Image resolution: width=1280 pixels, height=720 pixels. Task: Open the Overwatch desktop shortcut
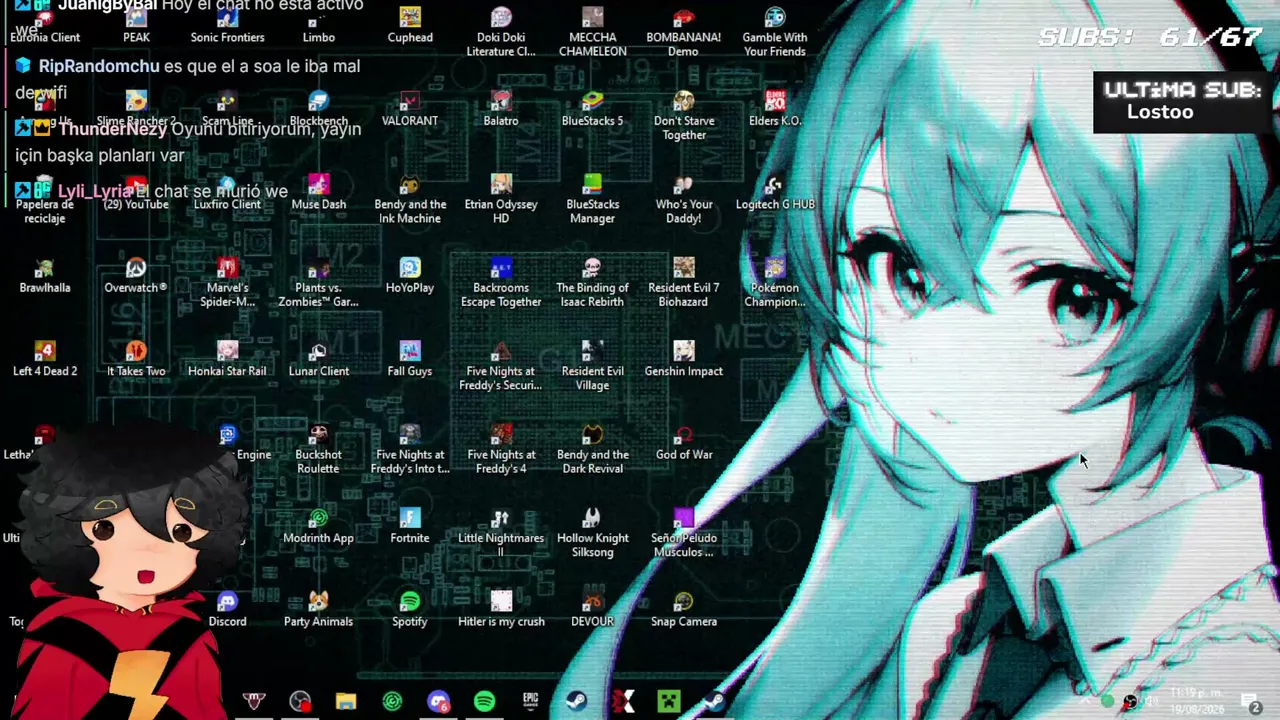[x=136, y=275]
